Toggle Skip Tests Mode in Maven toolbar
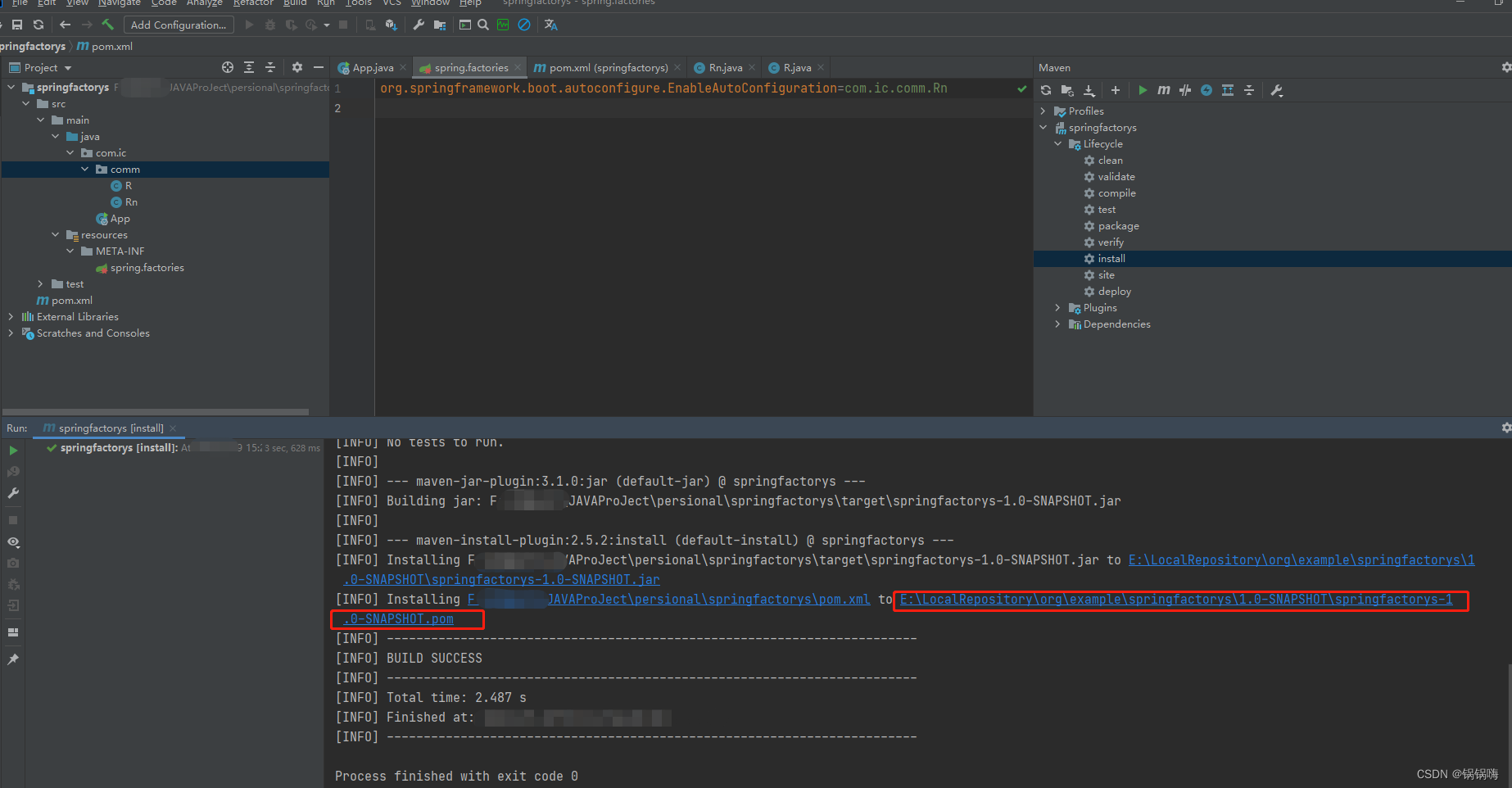 [x=1206, y=90]
